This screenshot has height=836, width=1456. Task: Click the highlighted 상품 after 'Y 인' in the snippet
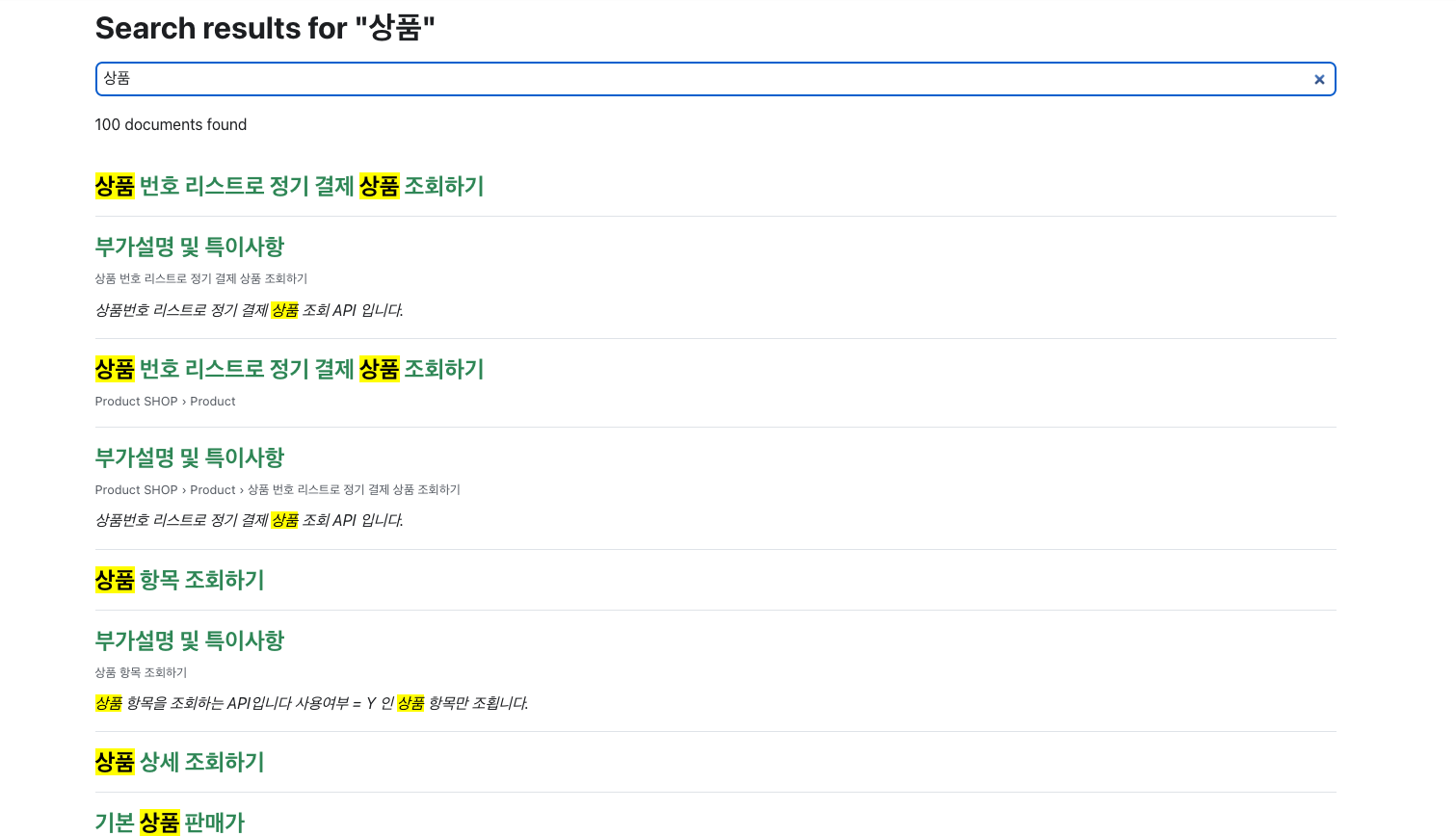point(410,703)
